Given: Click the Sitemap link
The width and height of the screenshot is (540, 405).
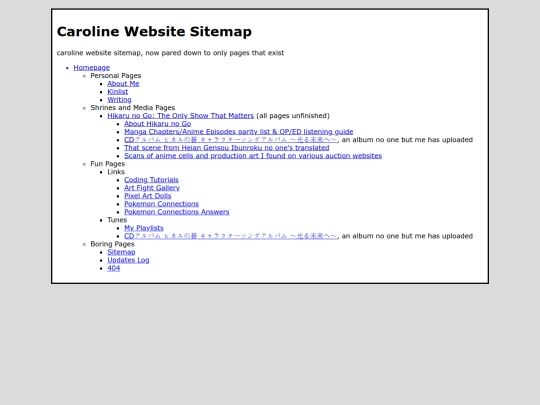Looking at the screenshot, I should [x=121, y=252].
